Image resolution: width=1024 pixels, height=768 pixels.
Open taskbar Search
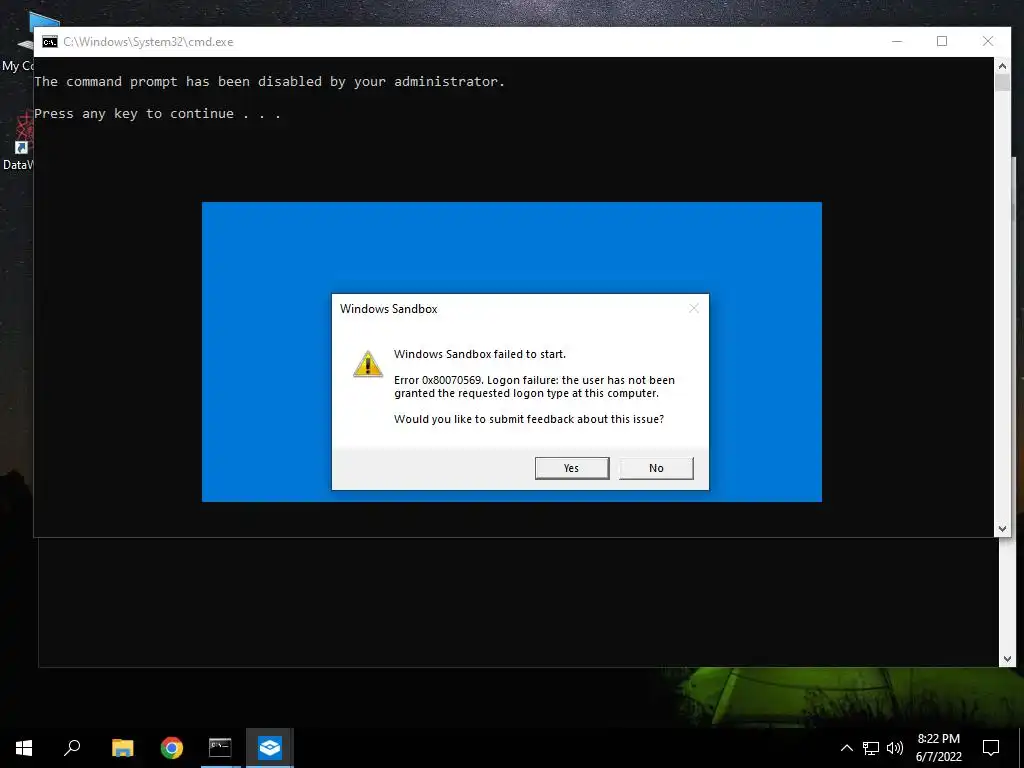point(72,748)
